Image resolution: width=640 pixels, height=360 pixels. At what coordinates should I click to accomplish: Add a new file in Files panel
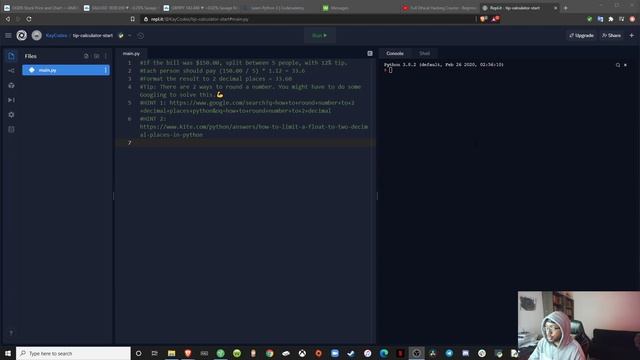86,56
